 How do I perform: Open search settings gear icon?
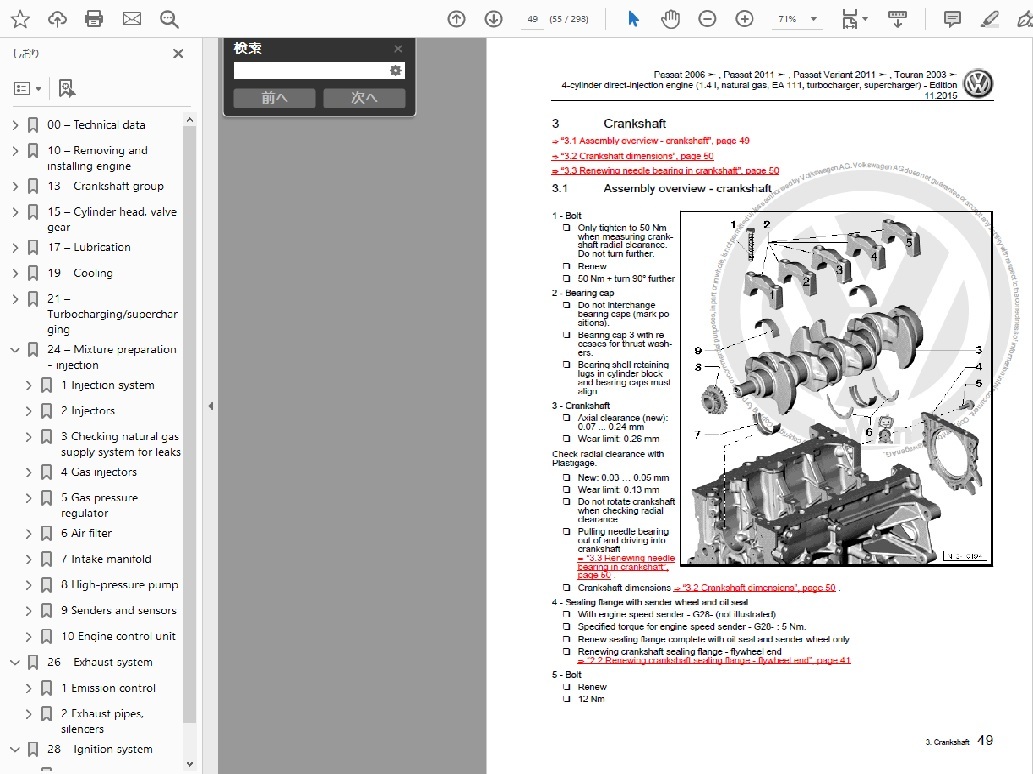(x=396, y=70)
